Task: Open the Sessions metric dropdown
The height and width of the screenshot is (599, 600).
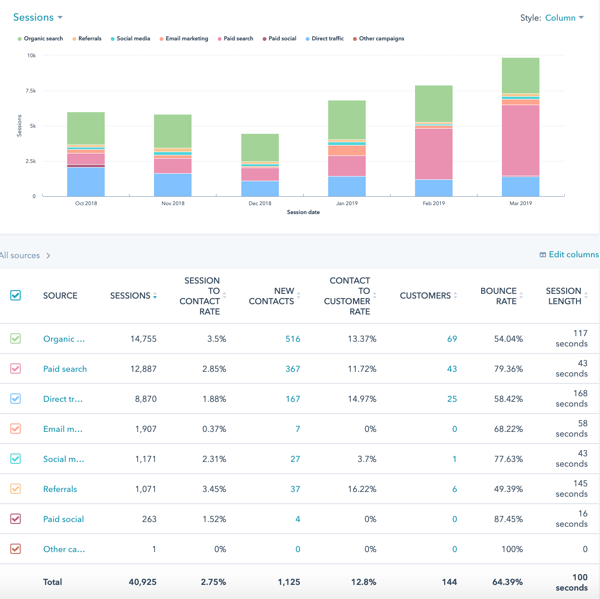Action: 37,18
